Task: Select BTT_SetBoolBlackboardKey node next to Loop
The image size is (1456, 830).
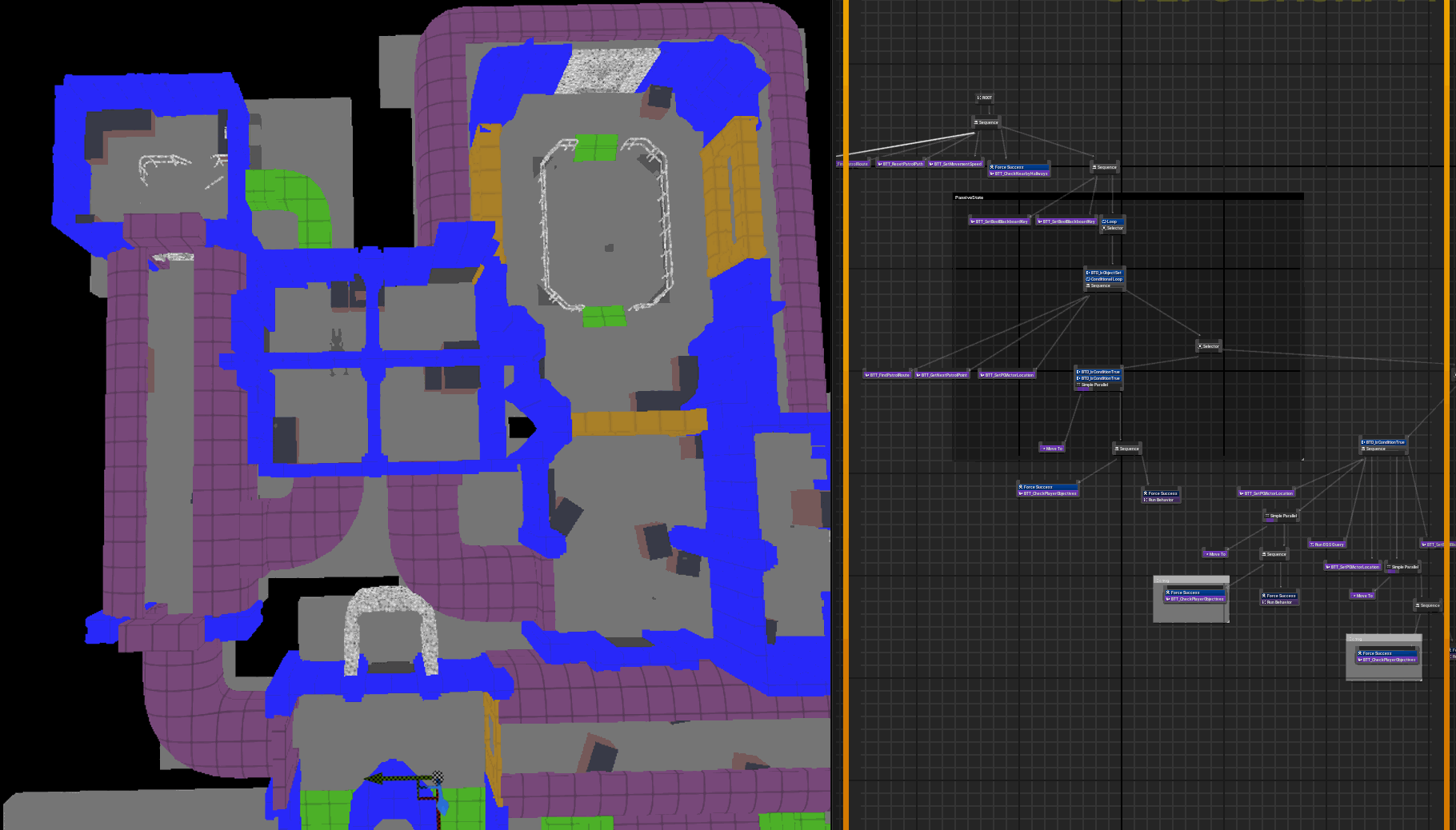Action: [1066, 221]
